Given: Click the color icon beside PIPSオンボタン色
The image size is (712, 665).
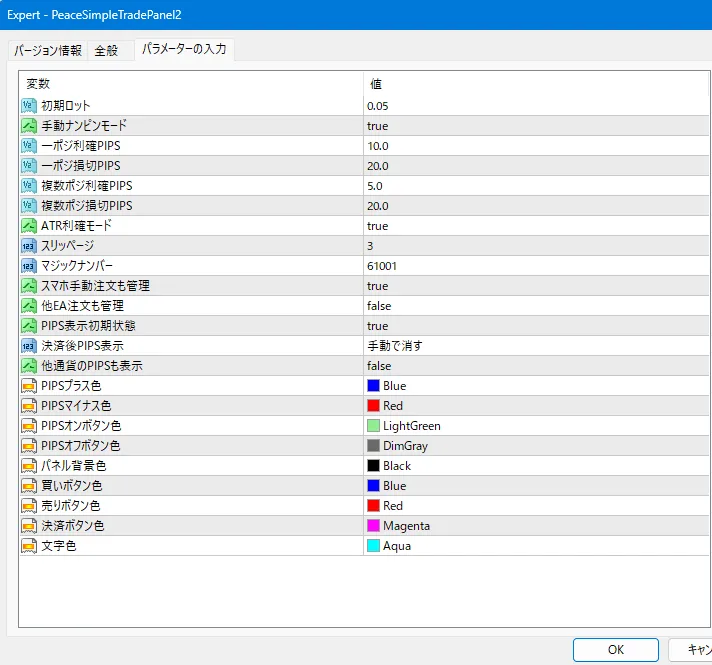Looking at the screenshot, I should tap(29, 426).
